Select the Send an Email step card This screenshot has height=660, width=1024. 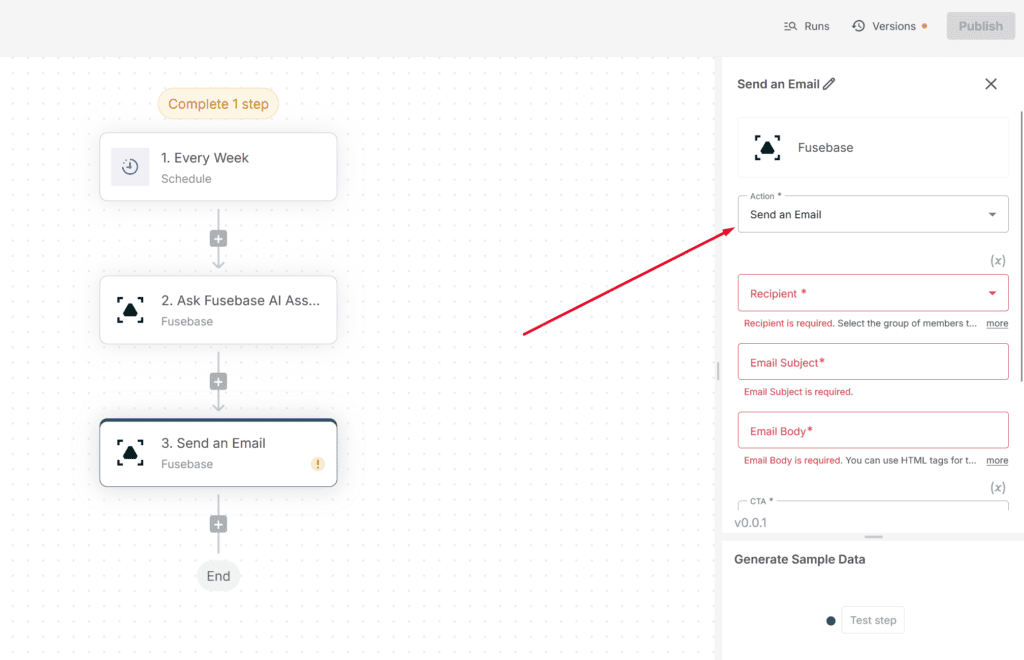click(218, 452)
